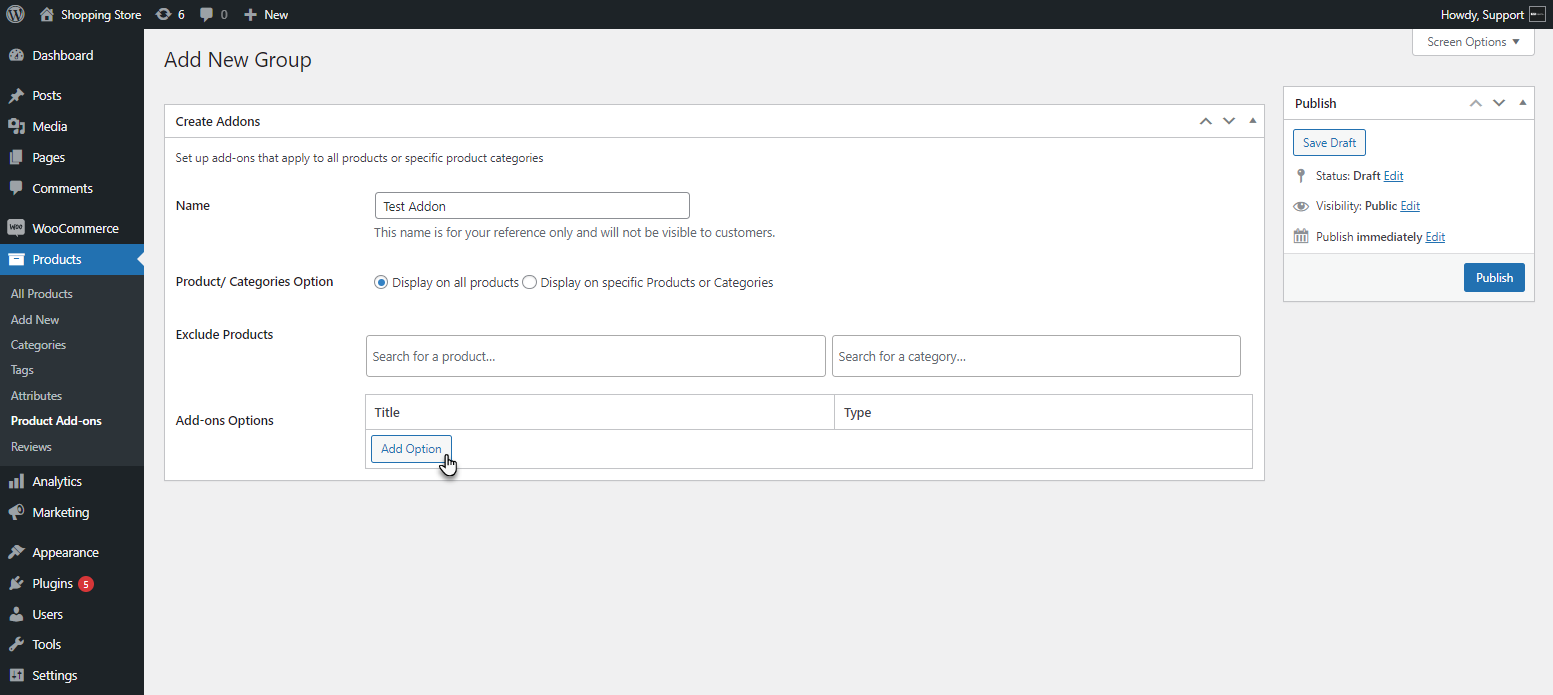Click the Marketing megaphone icon
The width and height of the screenshot is (1553, 695).
tap(16, 512)
